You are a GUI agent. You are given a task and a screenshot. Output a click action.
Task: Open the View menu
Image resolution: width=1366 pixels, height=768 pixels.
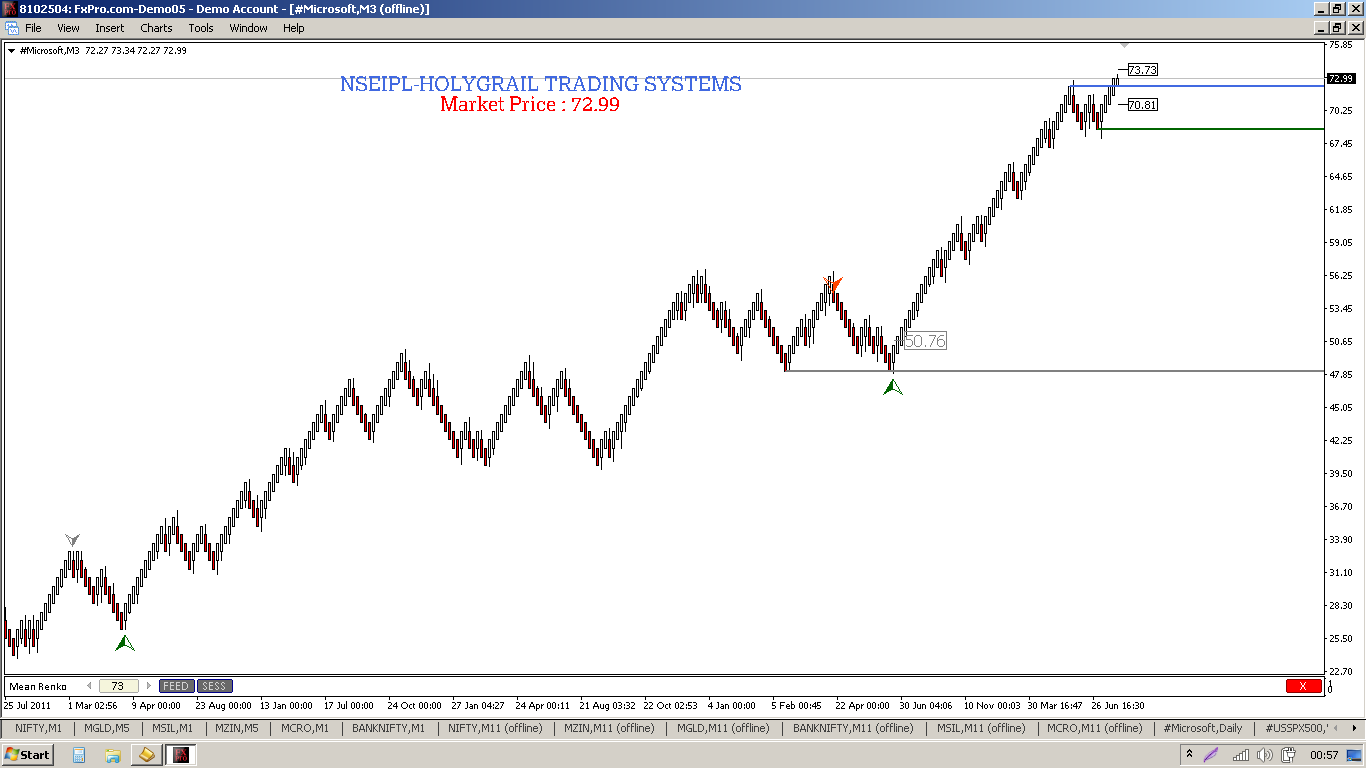[x=68, y=28]
